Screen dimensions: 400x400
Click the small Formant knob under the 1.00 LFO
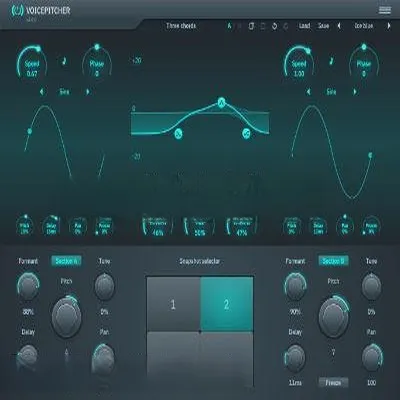(371, 227)
